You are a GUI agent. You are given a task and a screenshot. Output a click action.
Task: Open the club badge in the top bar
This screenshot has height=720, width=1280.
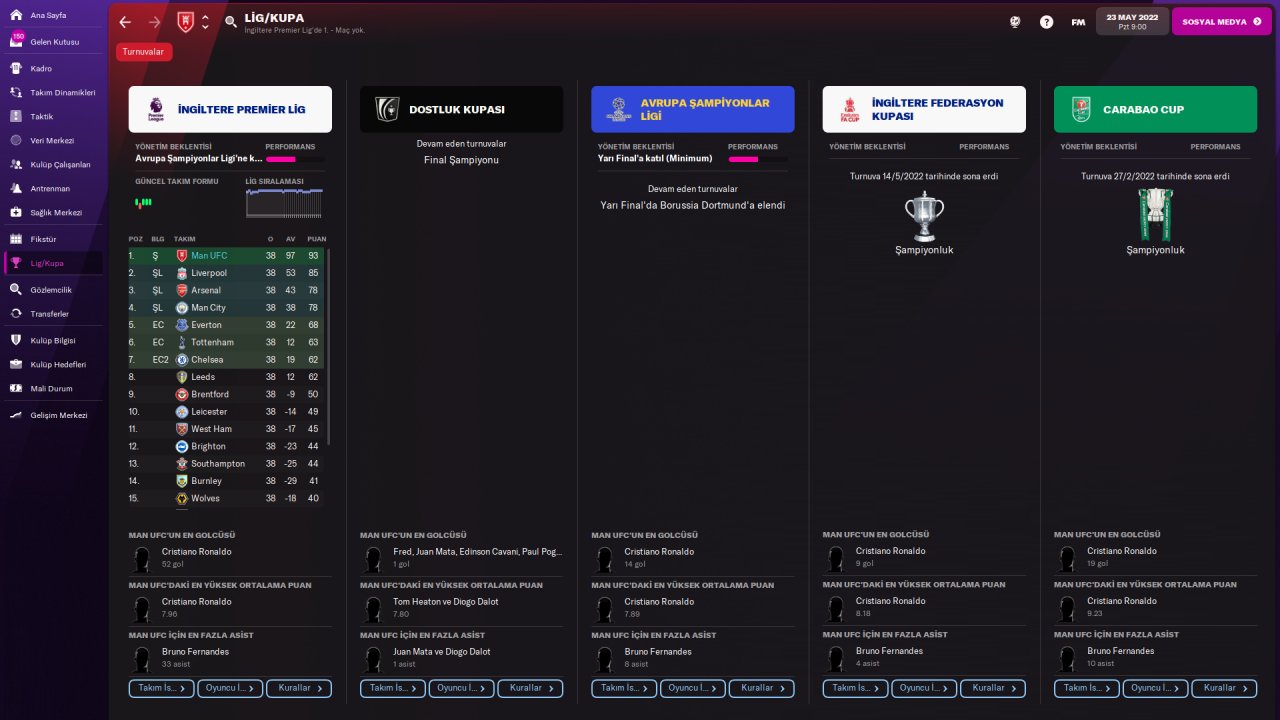pos(186,22)
